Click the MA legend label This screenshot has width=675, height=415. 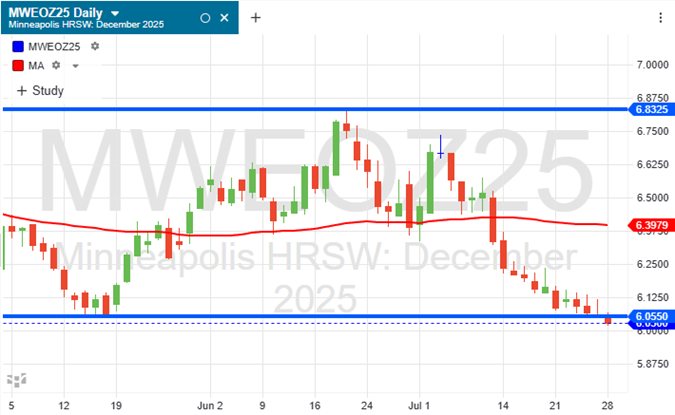coord(36,66)
